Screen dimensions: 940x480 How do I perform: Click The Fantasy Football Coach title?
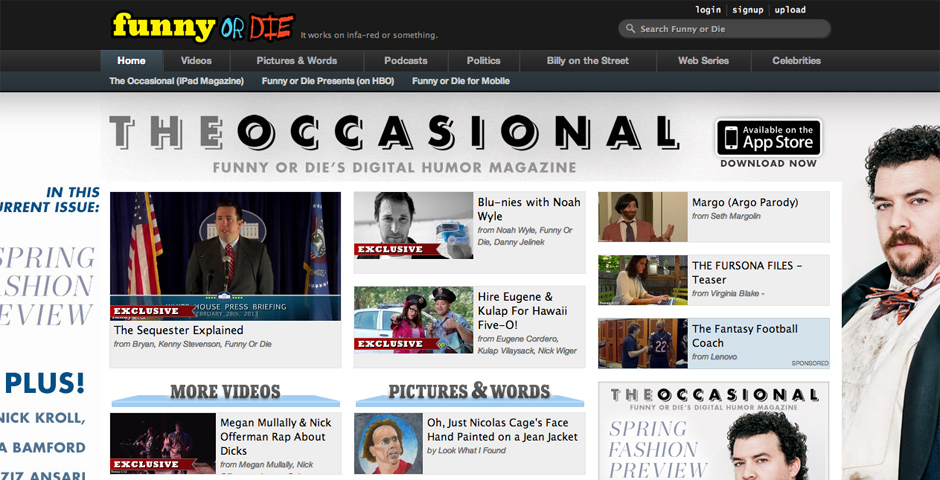[x=745, y=336]
